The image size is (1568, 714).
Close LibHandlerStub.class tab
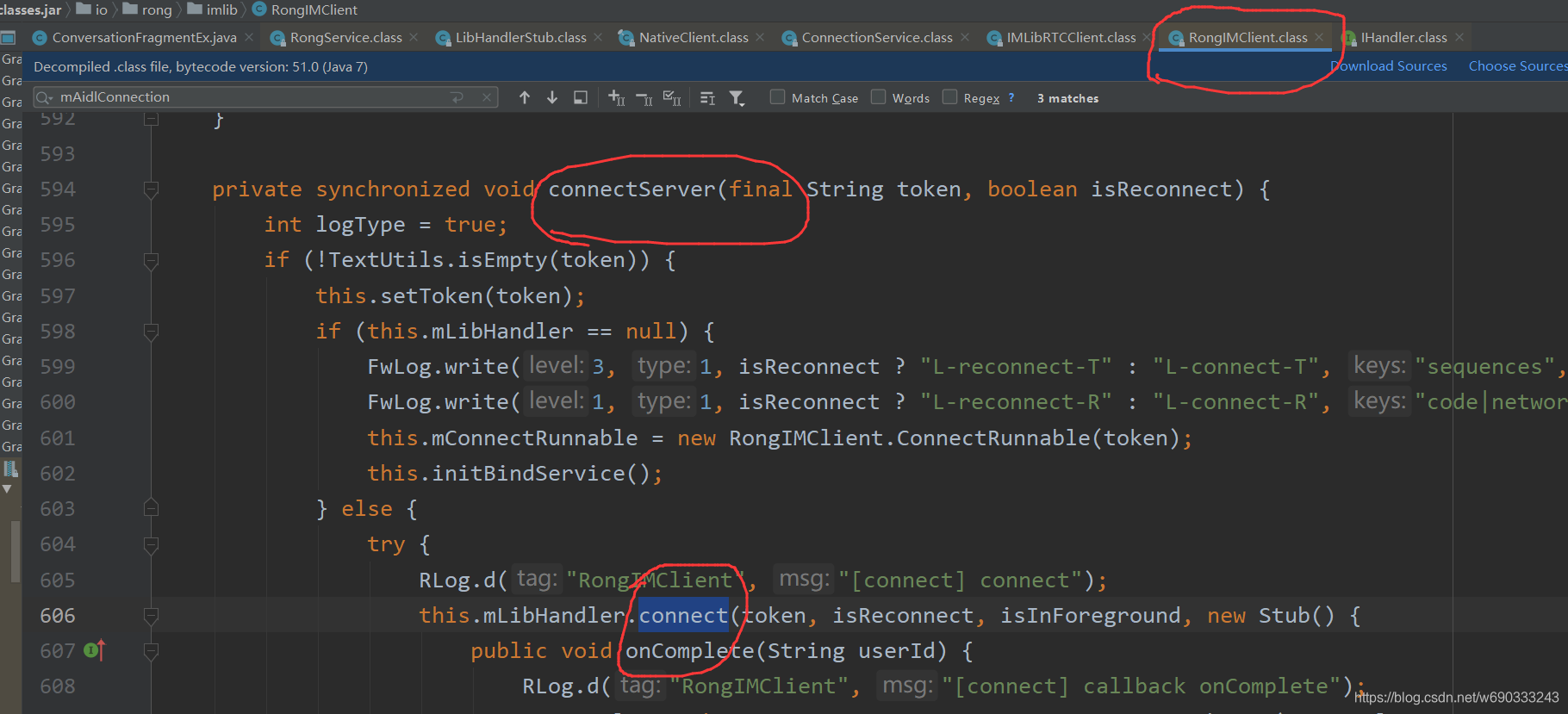coord(598,37)
